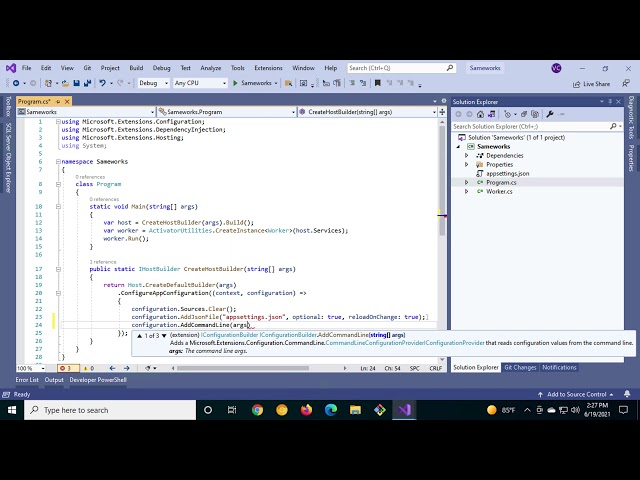Click the Live Share button
This screenshot has width=640, height=480.
click(591, 84)
